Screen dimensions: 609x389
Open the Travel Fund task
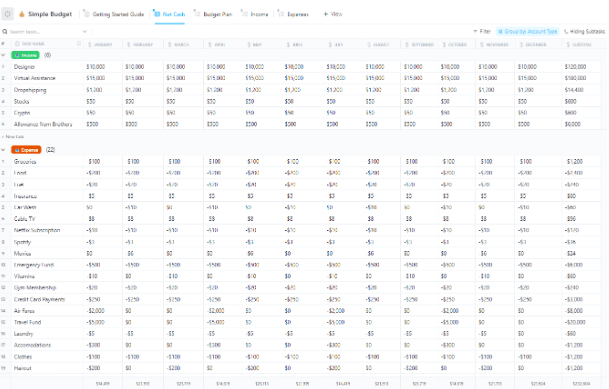(27, 322)
